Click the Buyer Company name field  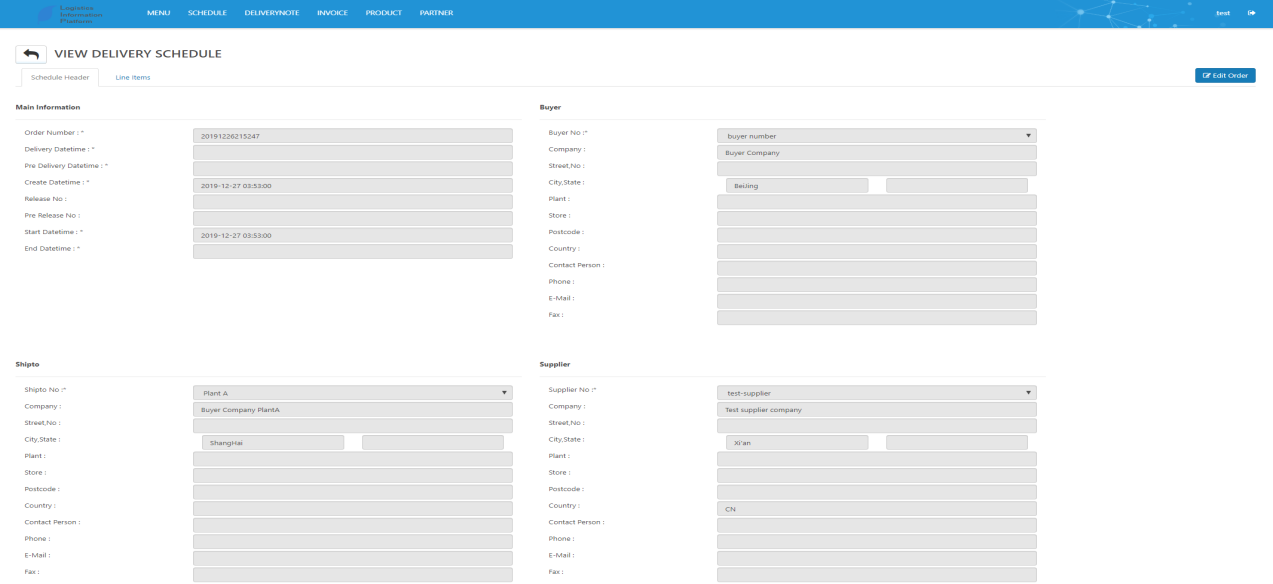coord(876,152)
